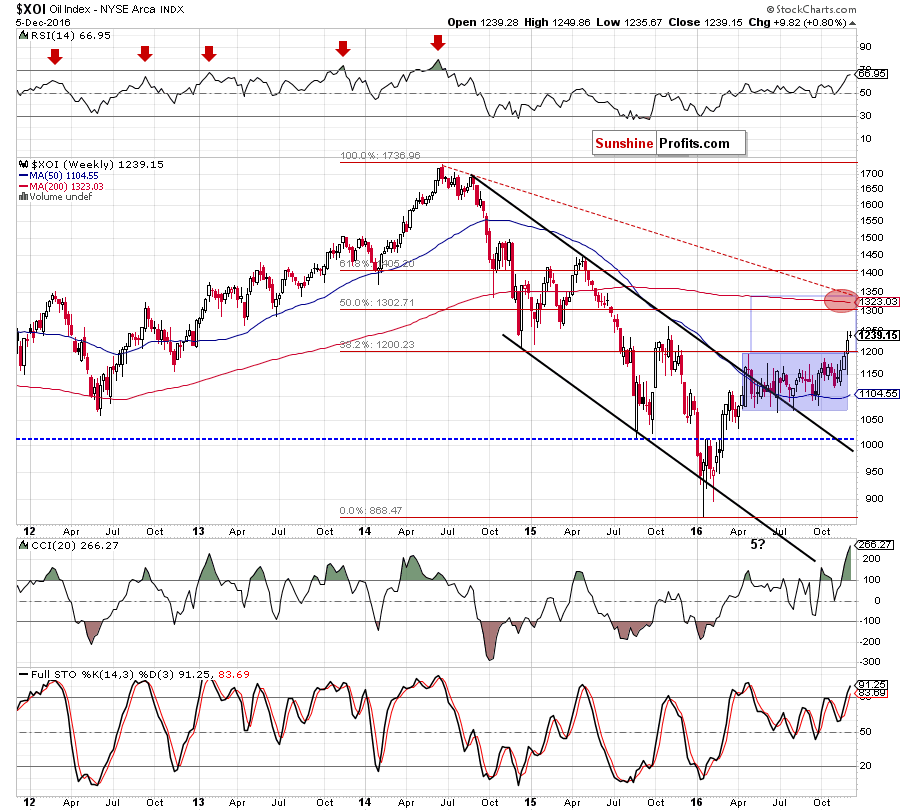Click the red line marker beside MA(200)
Screen dimensions: 900x811
point(24,187)
